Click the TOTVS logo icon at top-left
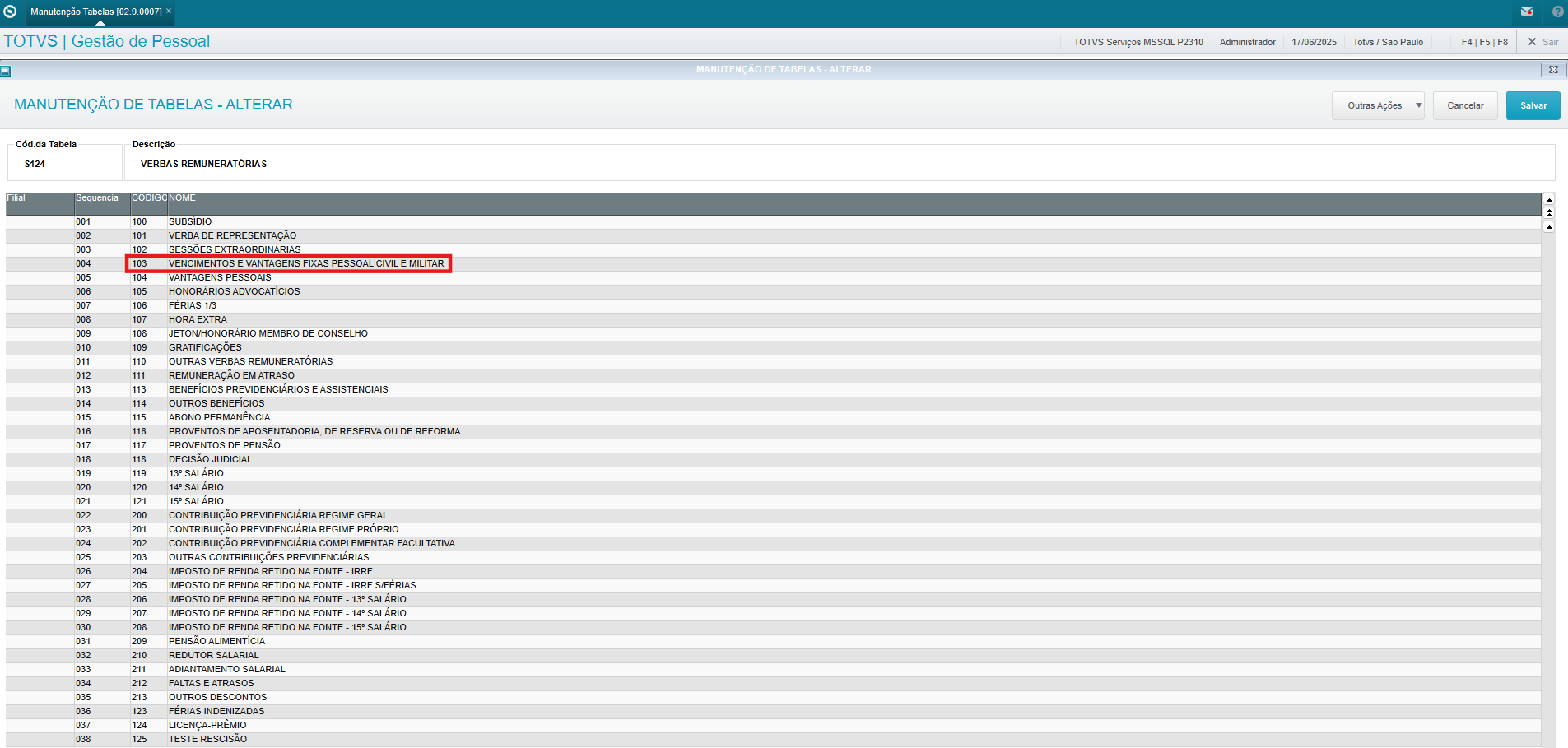1568x748 pixels. point(10,12)
